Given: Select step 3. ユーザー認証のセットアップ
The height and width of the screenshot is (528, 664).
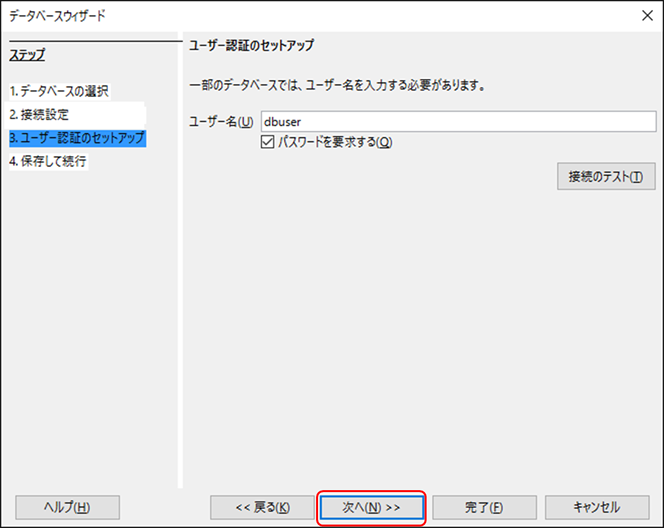Looking at the screenshot, I should 77,138.
